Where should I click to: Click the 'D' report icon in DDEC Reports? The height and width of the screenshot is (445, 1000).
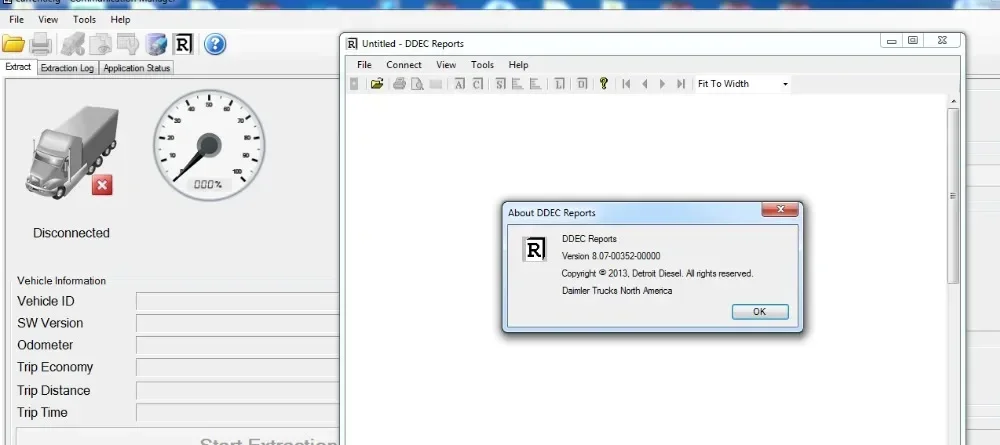(x=582, y=84)
